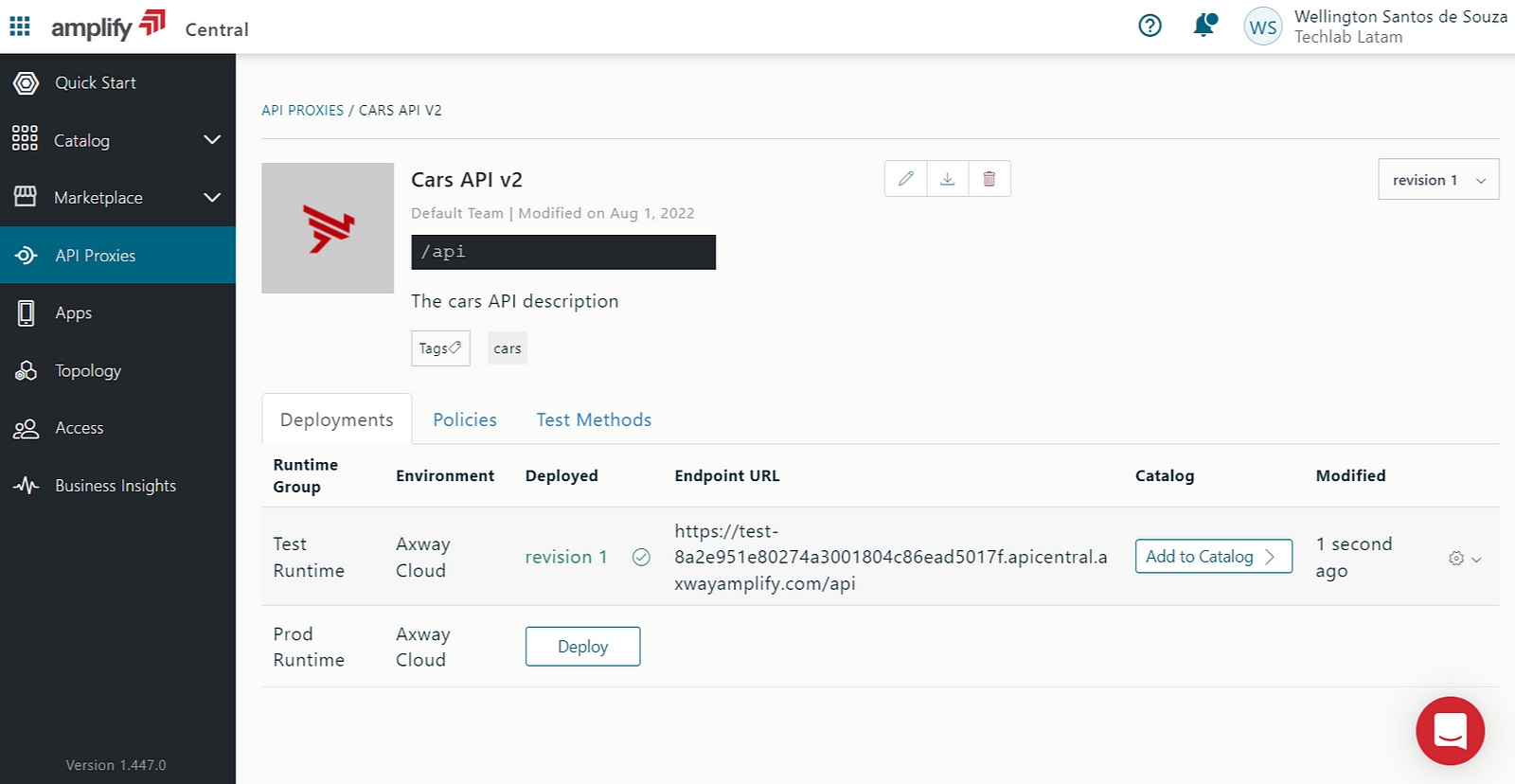The image size is (1515, 784).
Task: Select Apps in the sidebar
Action: tap(74, 312)
